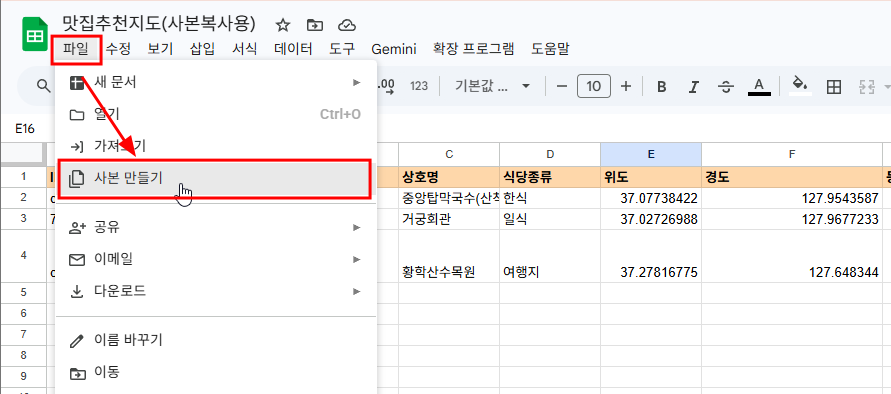Choose 이름 바꾸기 in the file menu
The height and width of the screenshot is (394, 891).
pyautogui.click(x=216, y=341)
